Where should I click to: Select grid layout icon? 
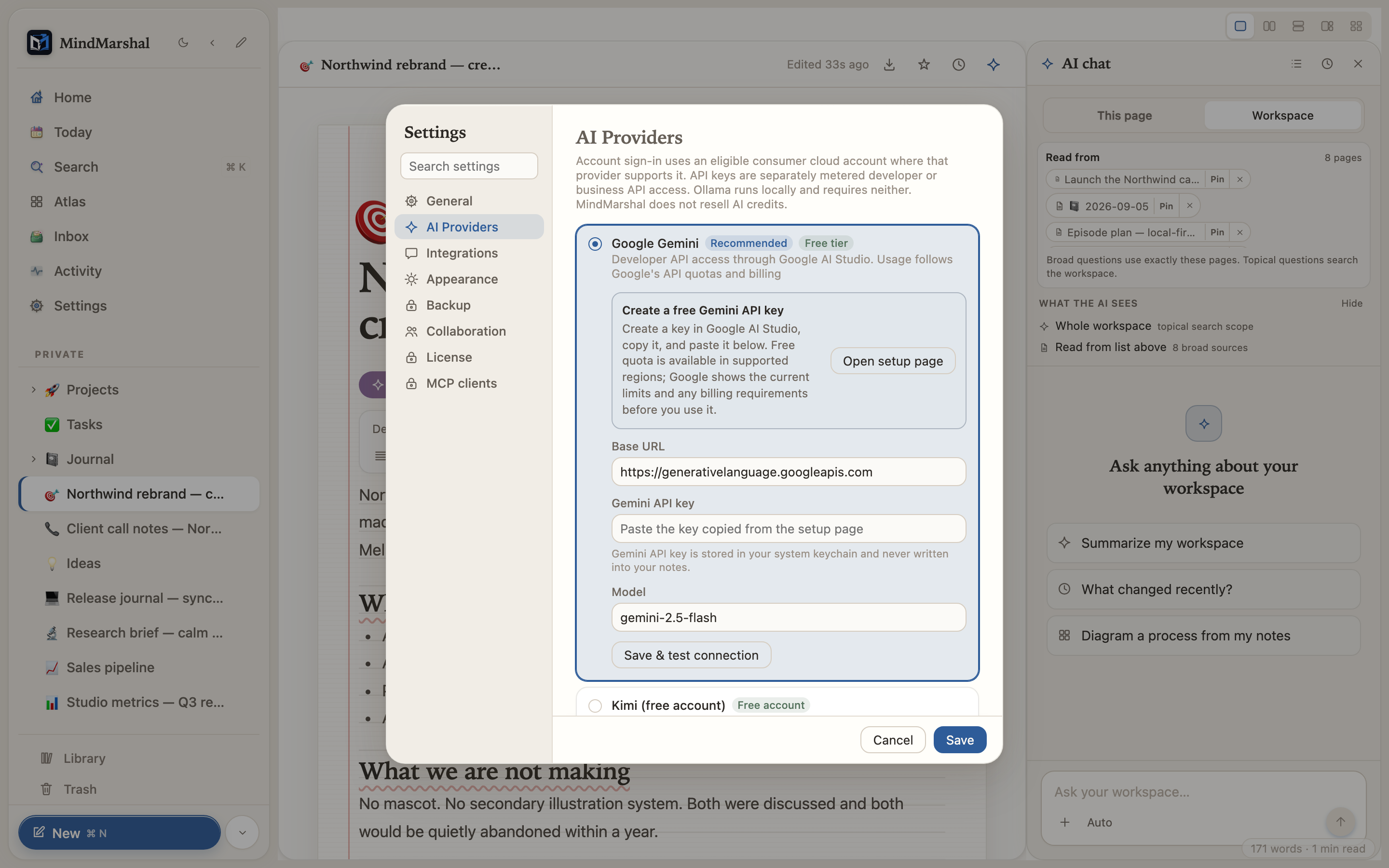click(x=1356, y=27)
